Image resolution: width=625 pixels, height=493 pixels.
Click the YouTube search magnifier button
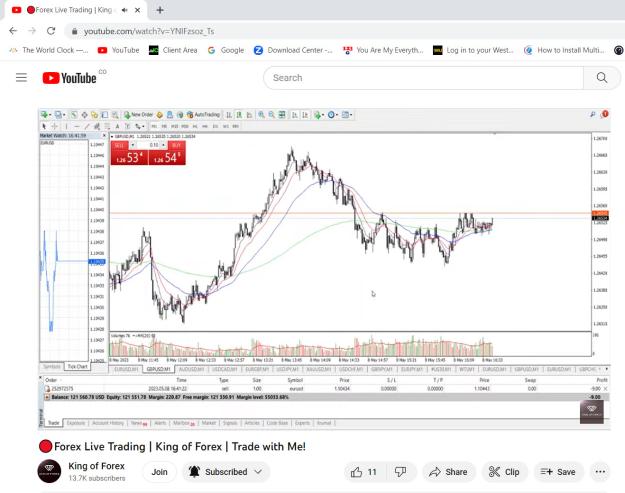[x=602, y=78]
